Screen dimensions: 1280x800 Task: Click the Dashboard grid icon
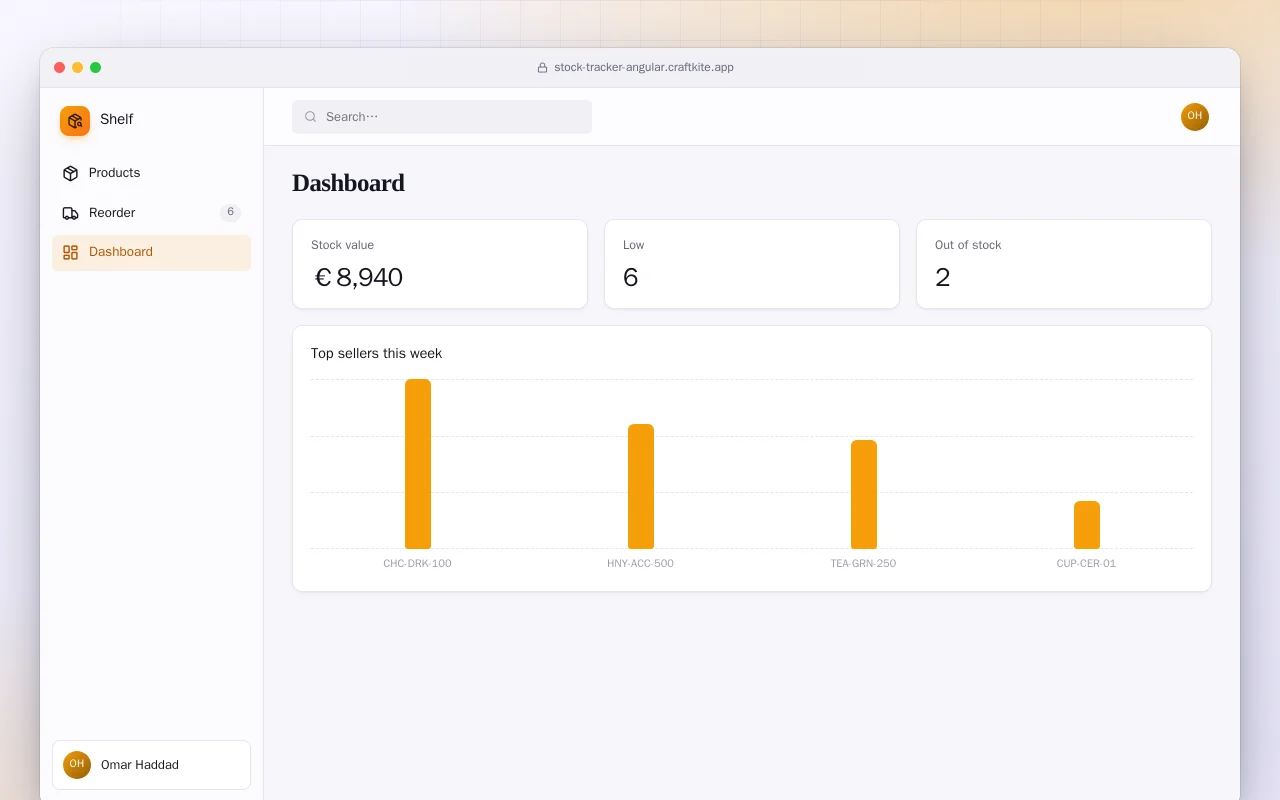click(70, 253)
